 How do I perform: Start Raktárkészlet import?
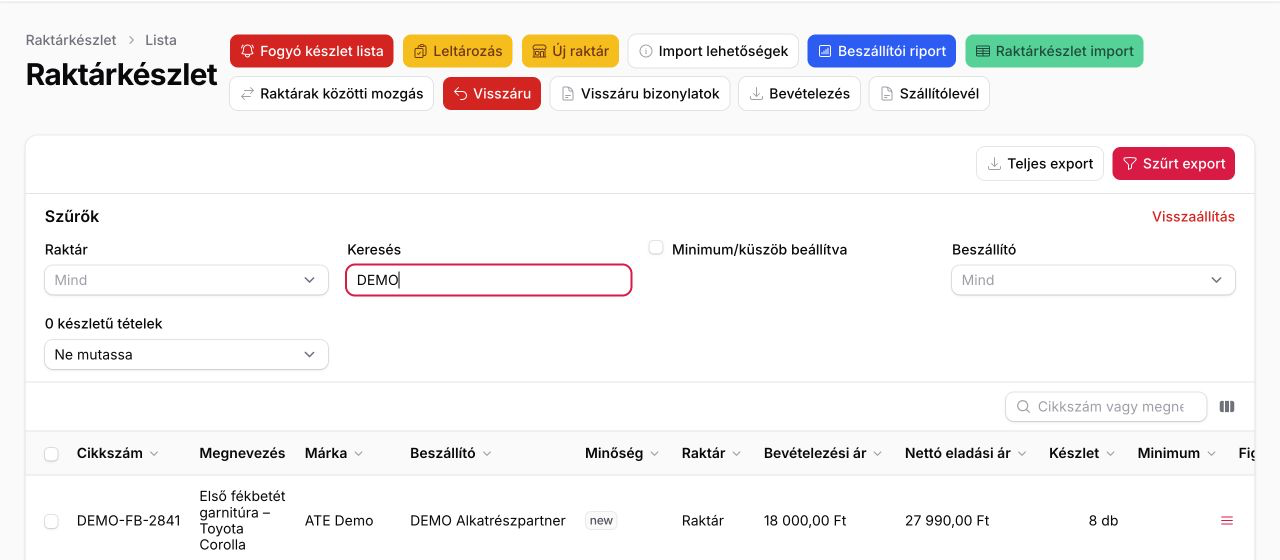(x=1054, y=51)
